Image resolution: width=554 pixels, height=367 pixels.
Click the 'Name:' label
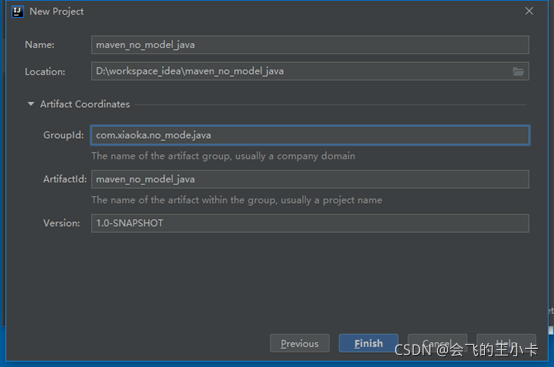click(x=40, y=45)
